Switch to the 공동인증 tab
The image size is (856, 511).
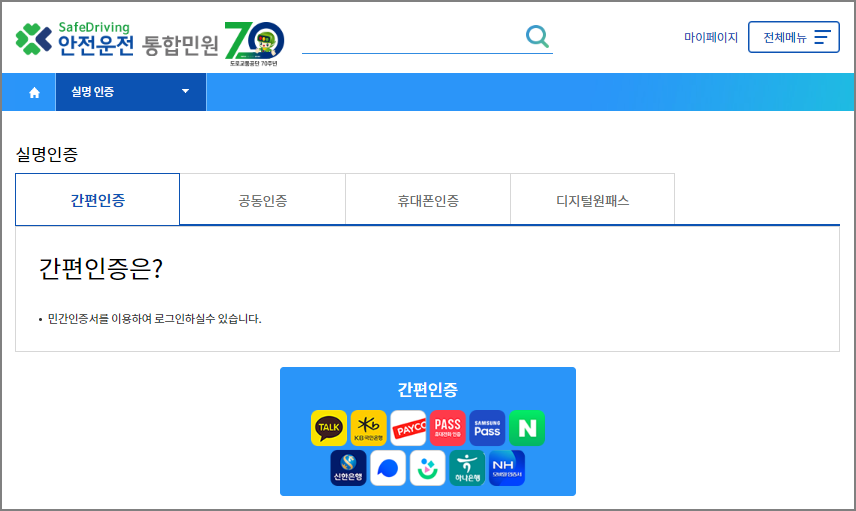click(x=263, y=200)
